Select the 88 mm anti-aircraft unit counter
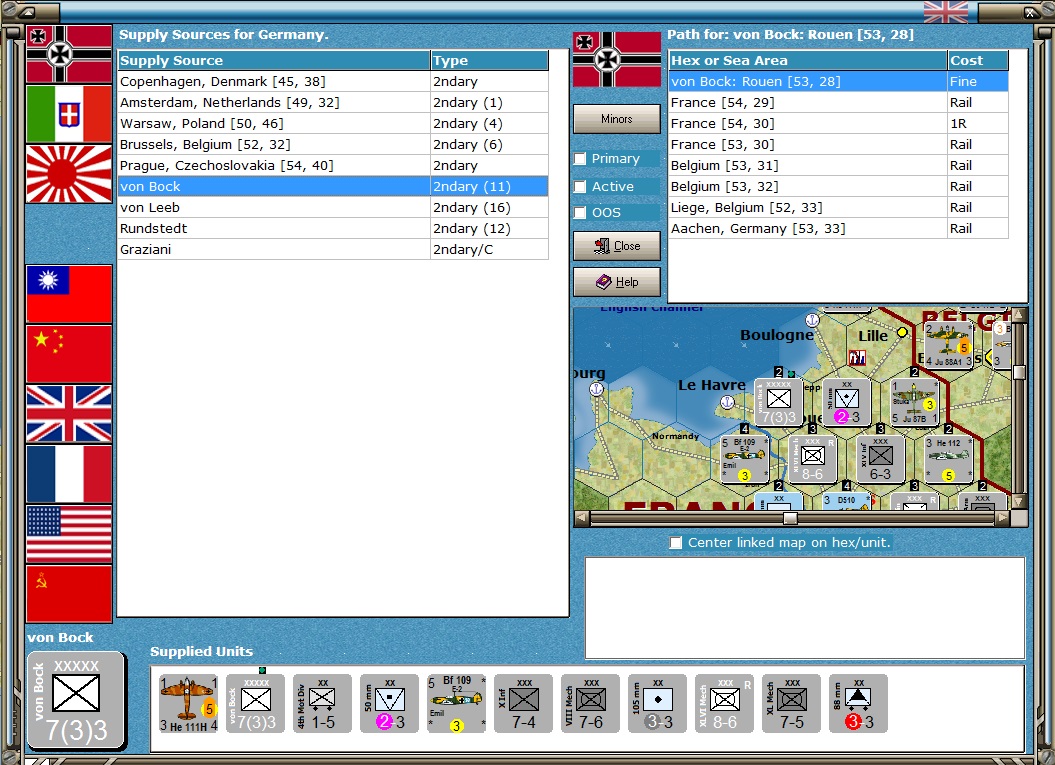 [x=858, y=703]
